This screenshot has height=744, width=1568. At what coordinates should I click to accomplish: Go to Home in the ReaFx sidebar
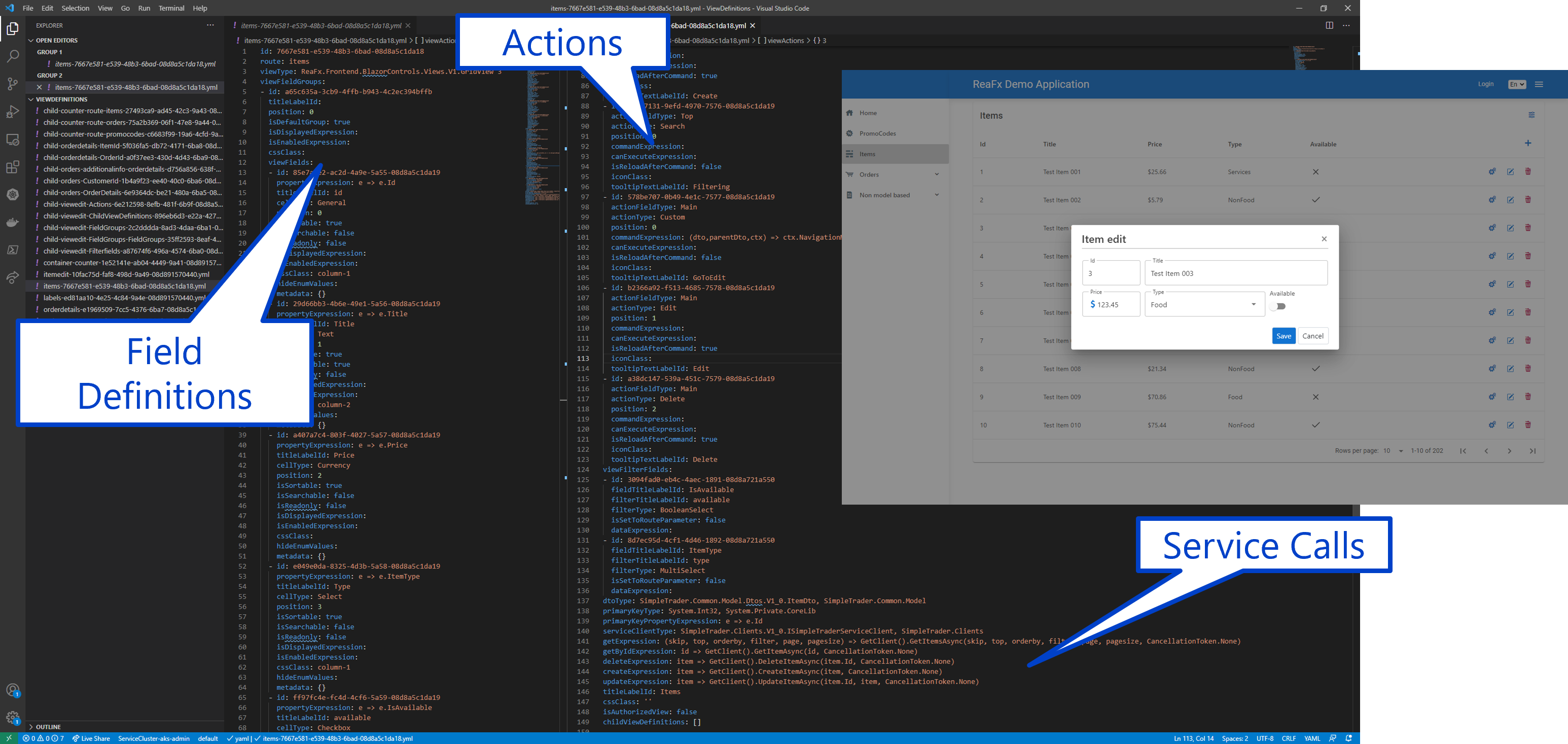tap(895, 113)
